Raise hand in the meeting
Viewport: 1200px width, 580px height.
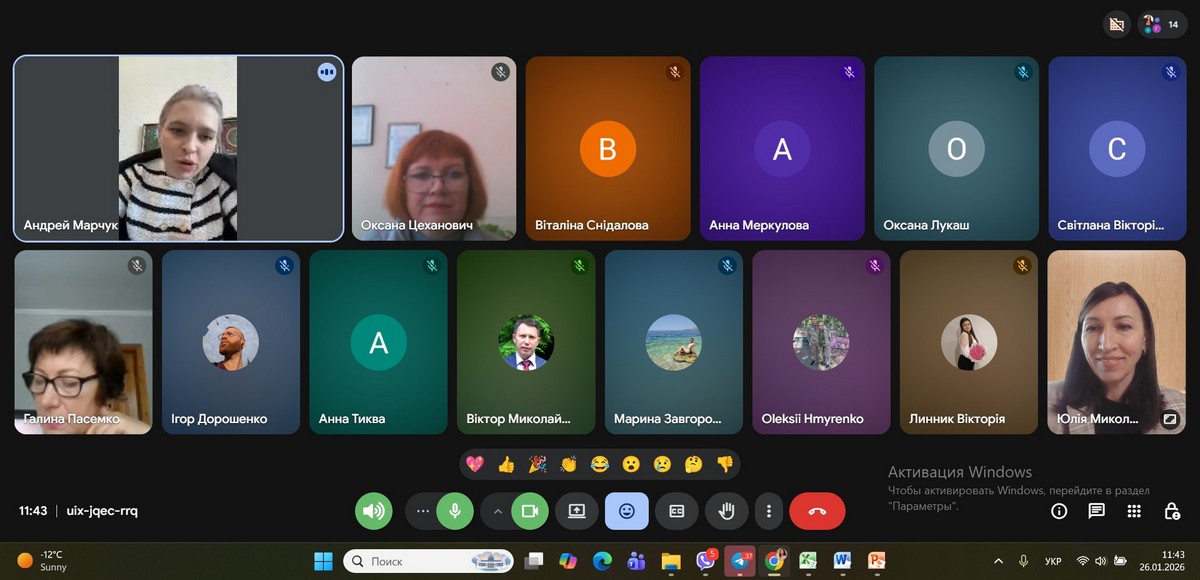point(727,511)
